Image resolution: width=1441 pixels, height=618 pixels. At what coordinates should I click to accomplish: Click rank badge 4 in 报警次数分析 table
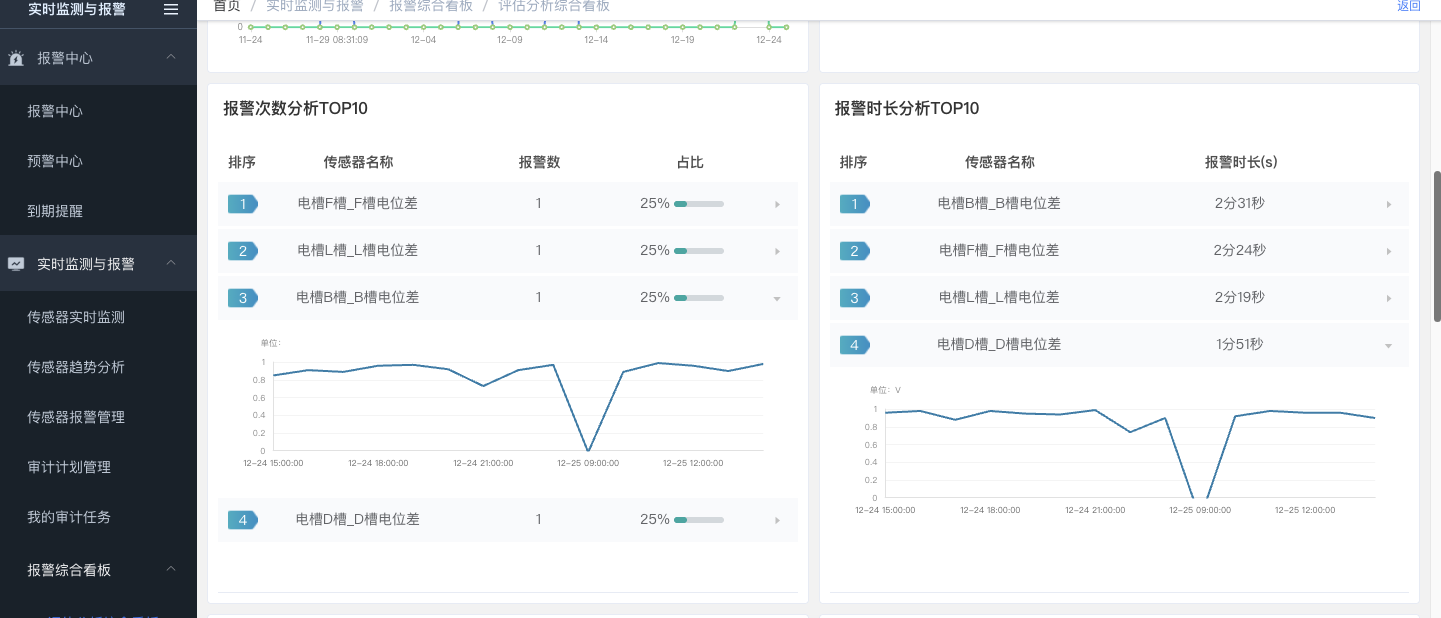coord(243,520)
